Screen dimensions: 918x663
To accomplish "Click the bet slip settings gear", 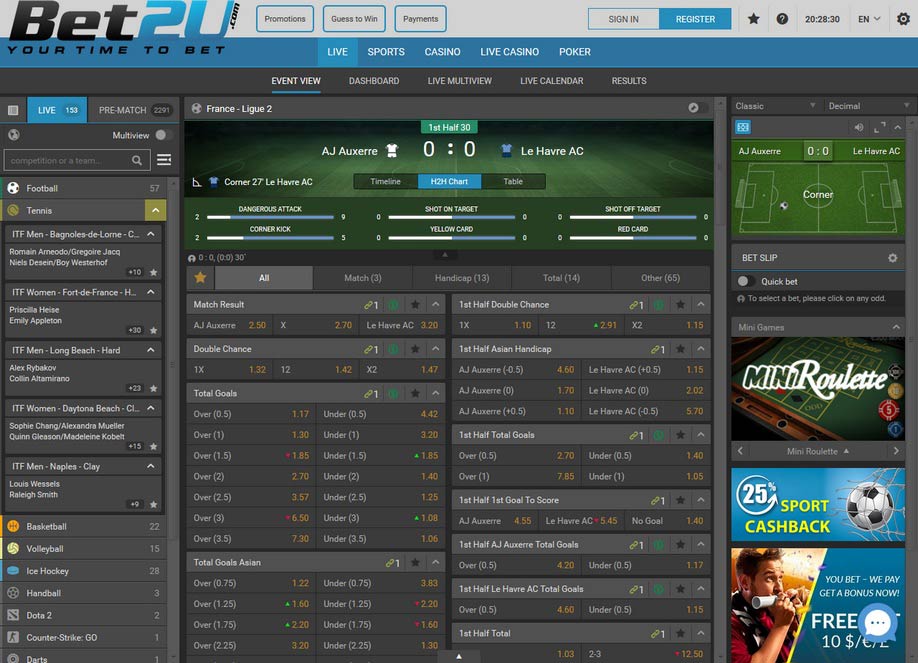I will pyautogui.click(x=892, y=258).
